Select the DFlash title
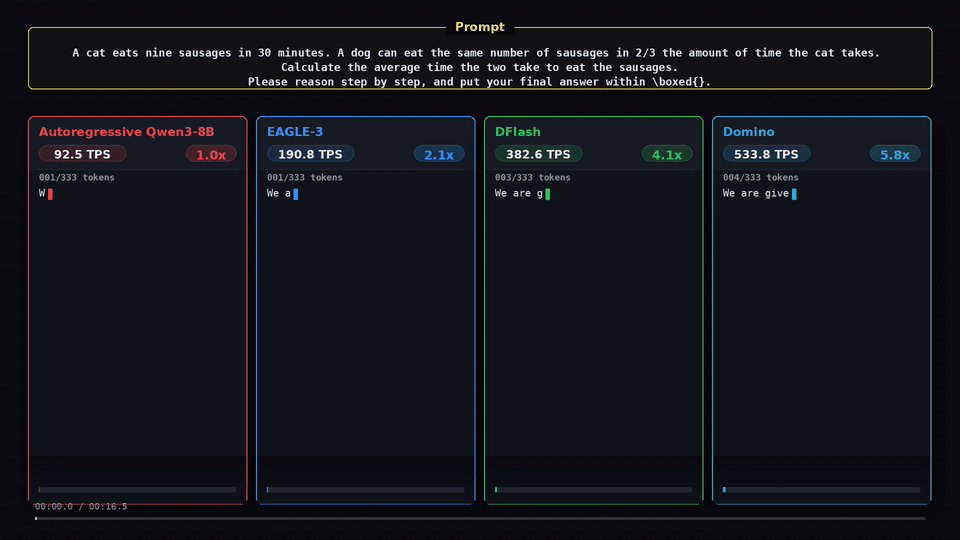Screen dimensions: 960x540 [518, 132]
